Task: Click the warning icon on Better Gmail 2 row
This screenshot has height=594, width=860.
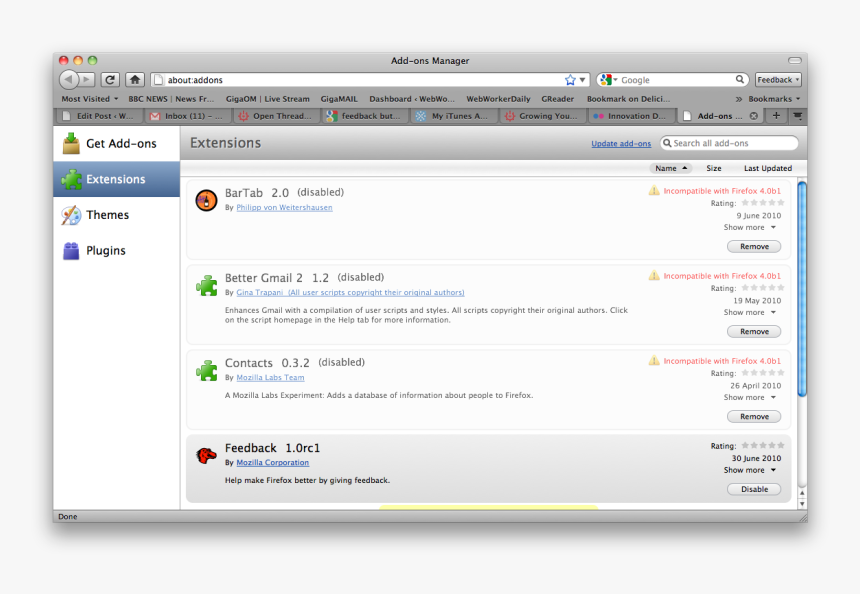Action: [x=654, y=275]
